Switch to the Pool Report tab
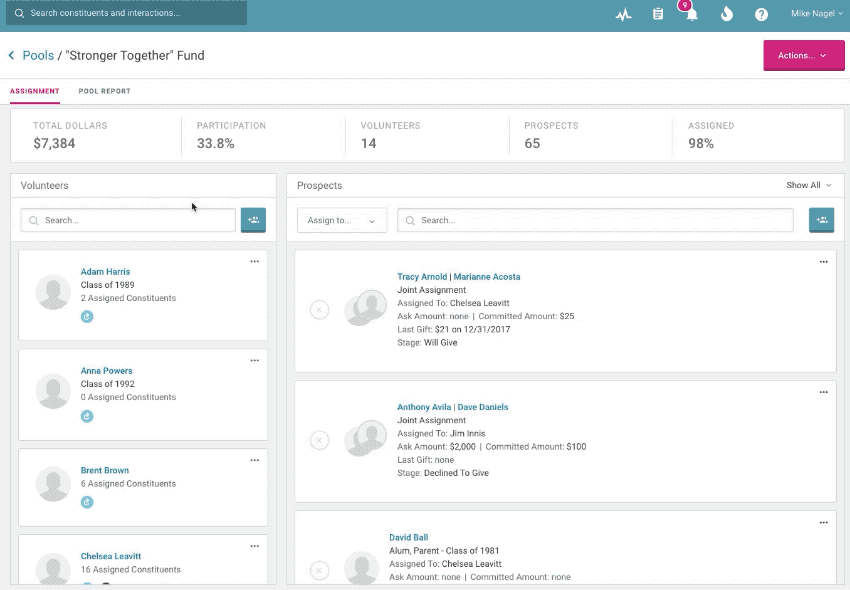850x590 pixels. pyautogui.click(x=104, y=91)
